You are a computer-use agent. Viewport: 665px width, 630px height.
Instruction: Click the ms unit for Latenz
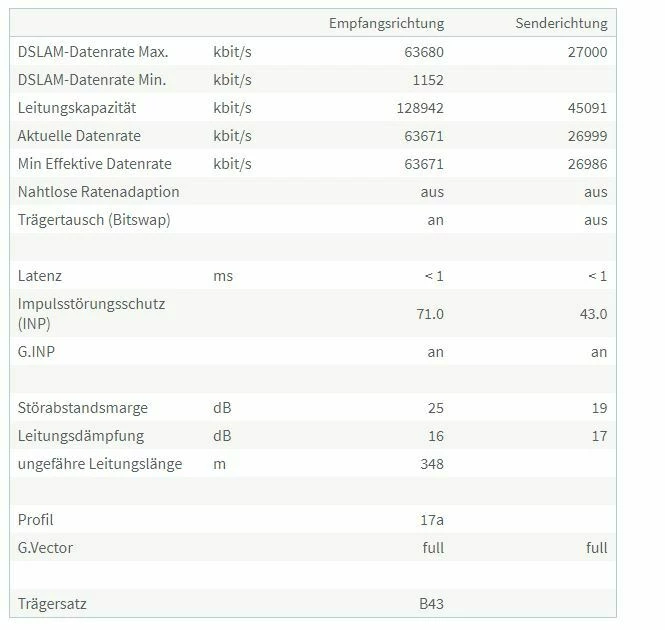pos(223,276)
